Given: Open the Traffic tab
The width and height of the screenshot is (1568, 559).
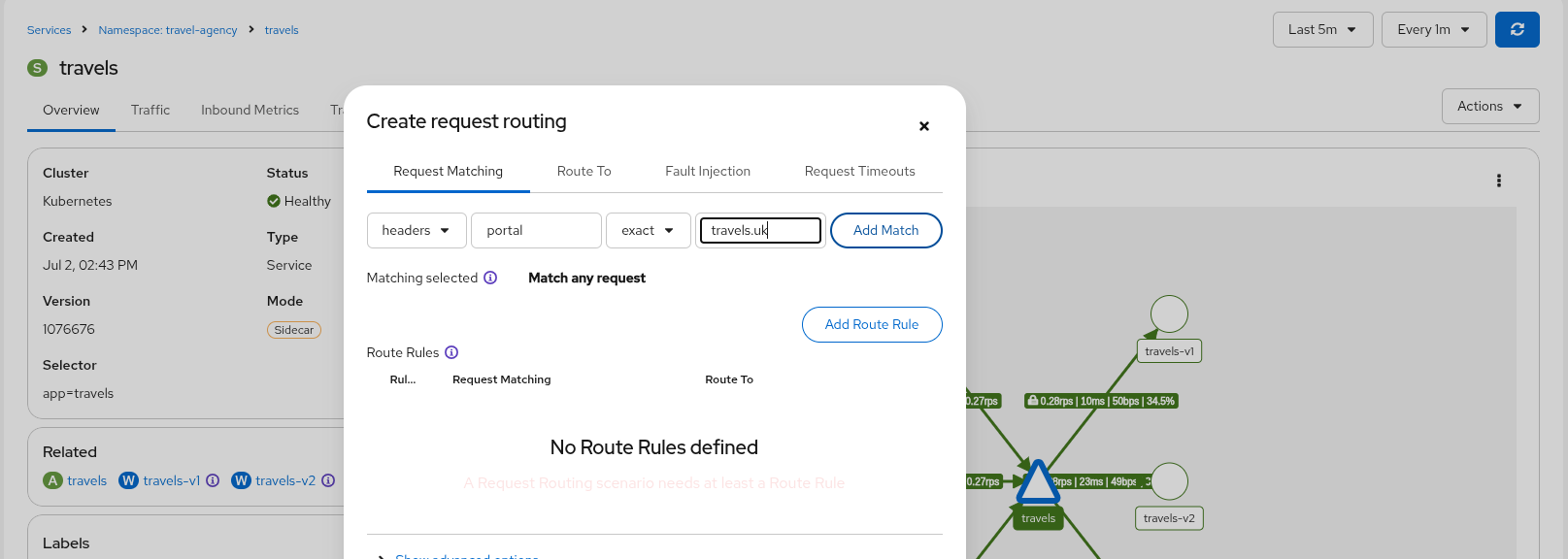Looking at the screenshot, I should [x=150, y=111].
